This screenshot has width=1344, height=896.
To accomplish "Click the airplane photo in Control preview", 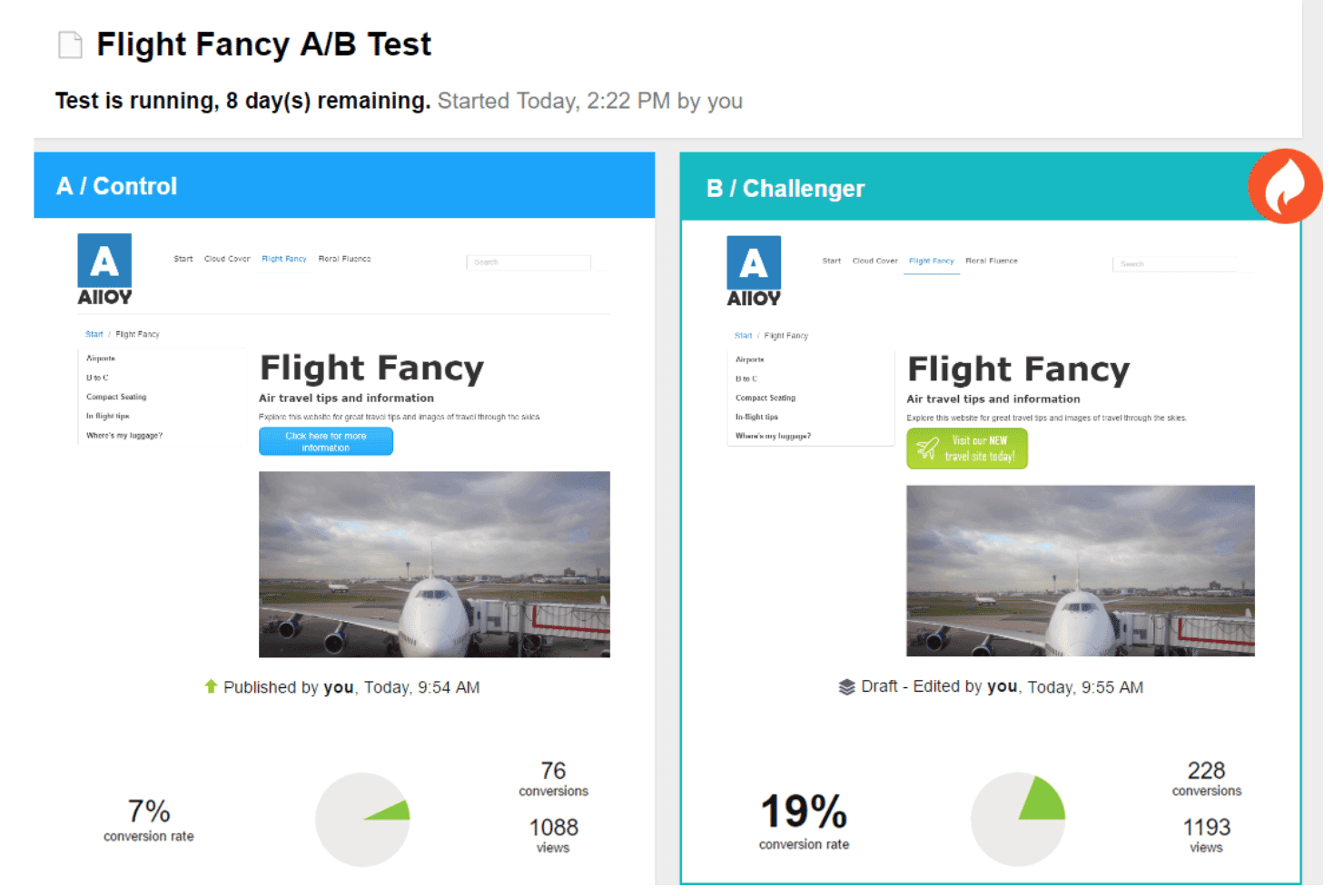I will [434, 564].
